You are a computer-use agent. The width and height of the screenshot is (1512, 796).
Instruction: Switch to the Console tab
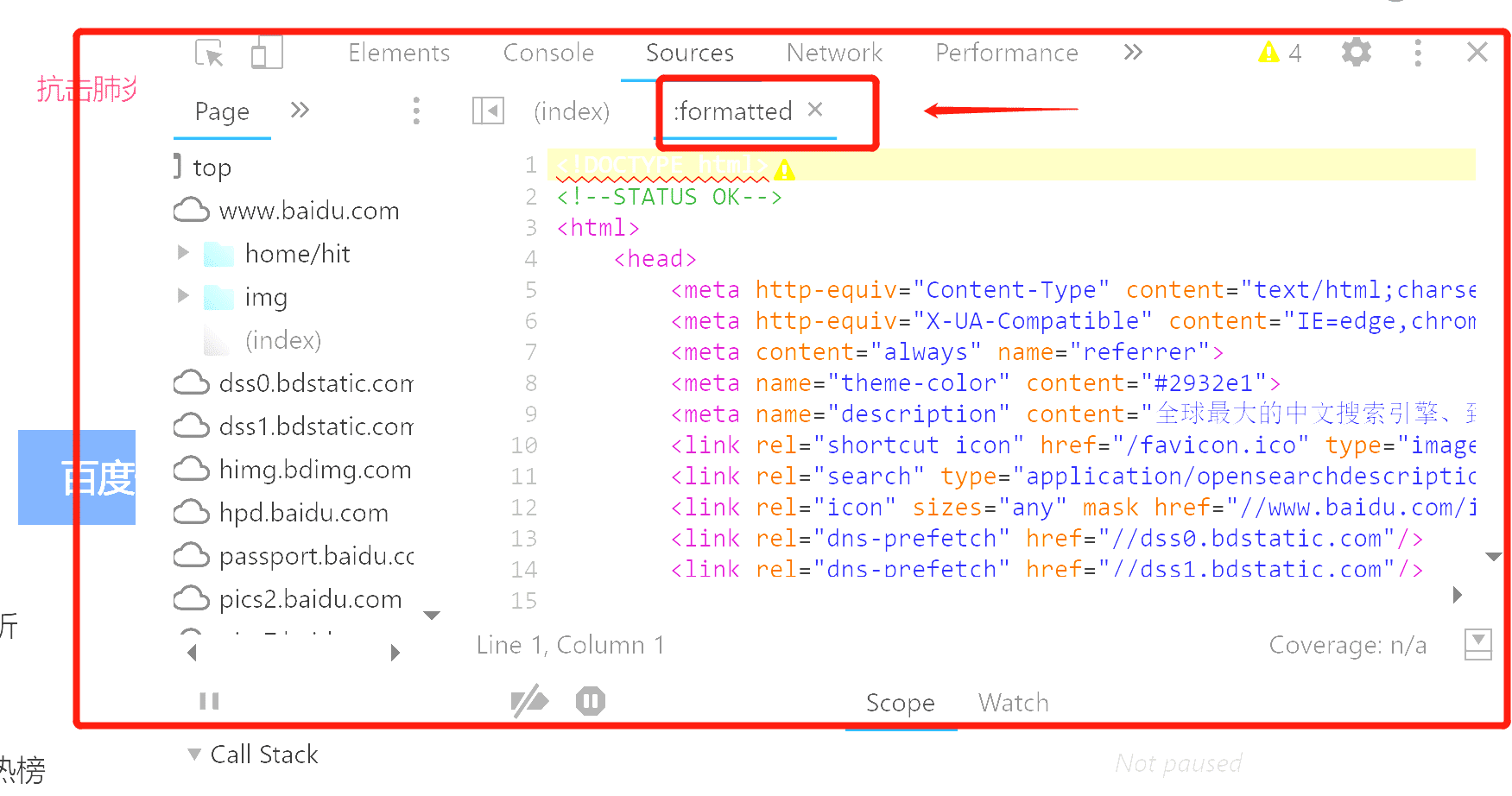[548, 54]
